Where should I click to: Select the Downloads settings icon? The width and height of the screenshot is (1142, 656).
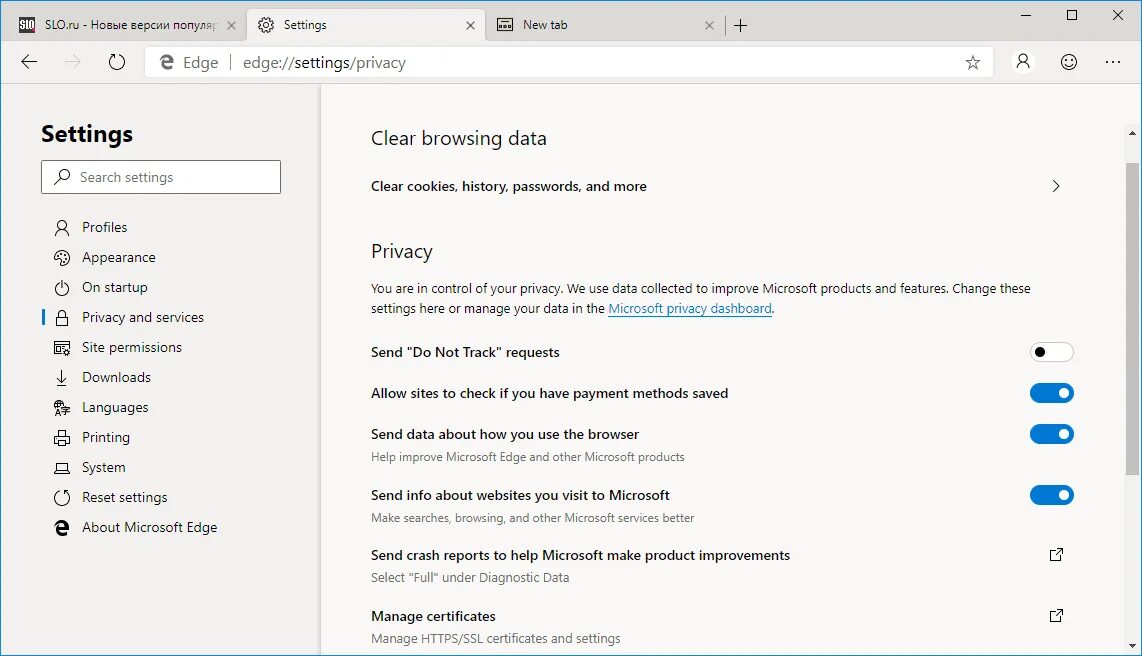click(60, 377)
